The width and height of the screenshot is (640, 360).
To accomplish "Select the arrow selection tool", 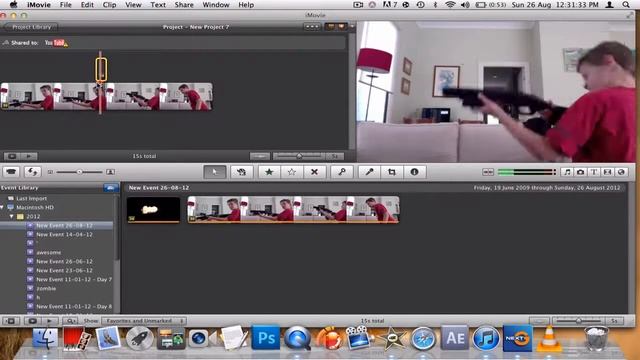I will click(215, 172).
